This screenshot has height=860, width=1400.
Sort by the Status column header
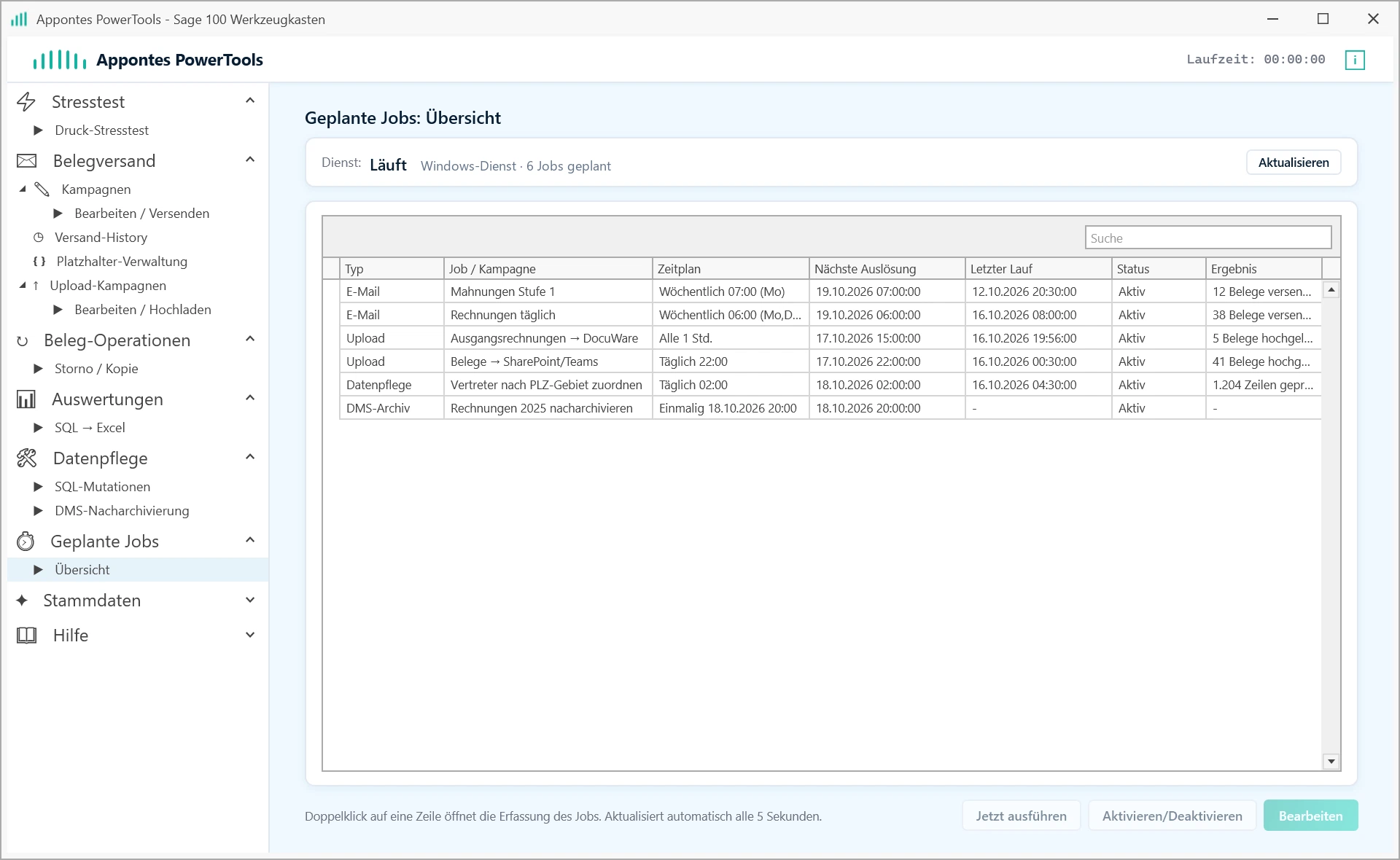1158,269
